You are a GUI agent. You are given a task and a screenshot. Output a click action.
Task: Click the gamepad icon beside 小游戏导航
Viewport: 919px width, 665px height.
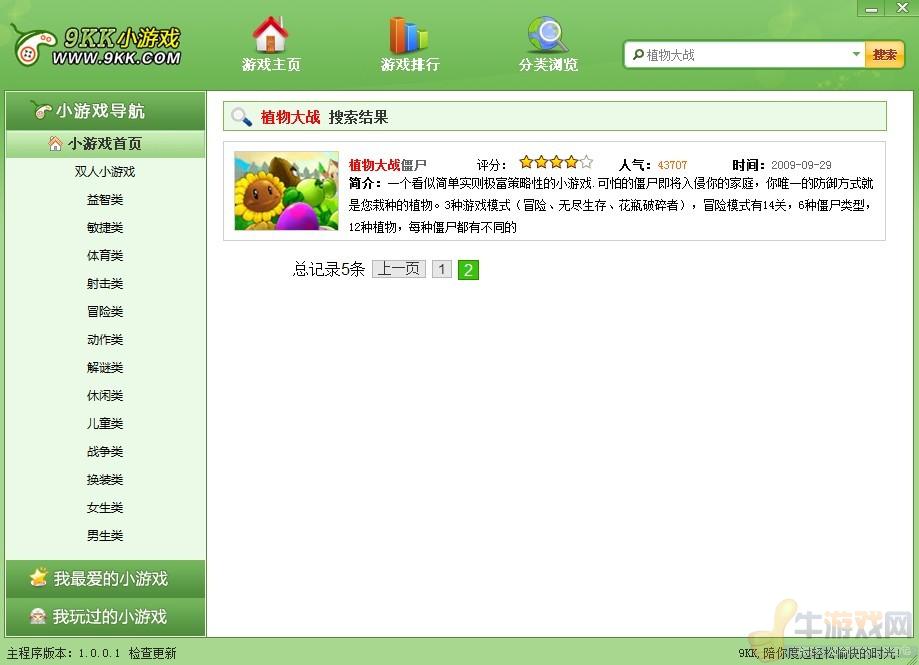(41, 110)
